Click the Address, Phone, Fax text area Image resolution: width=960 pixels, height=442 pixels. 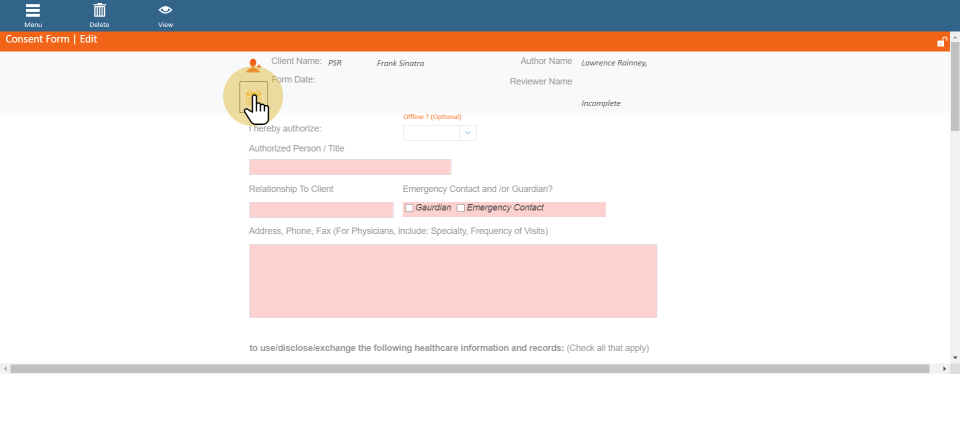click(452, 281)
